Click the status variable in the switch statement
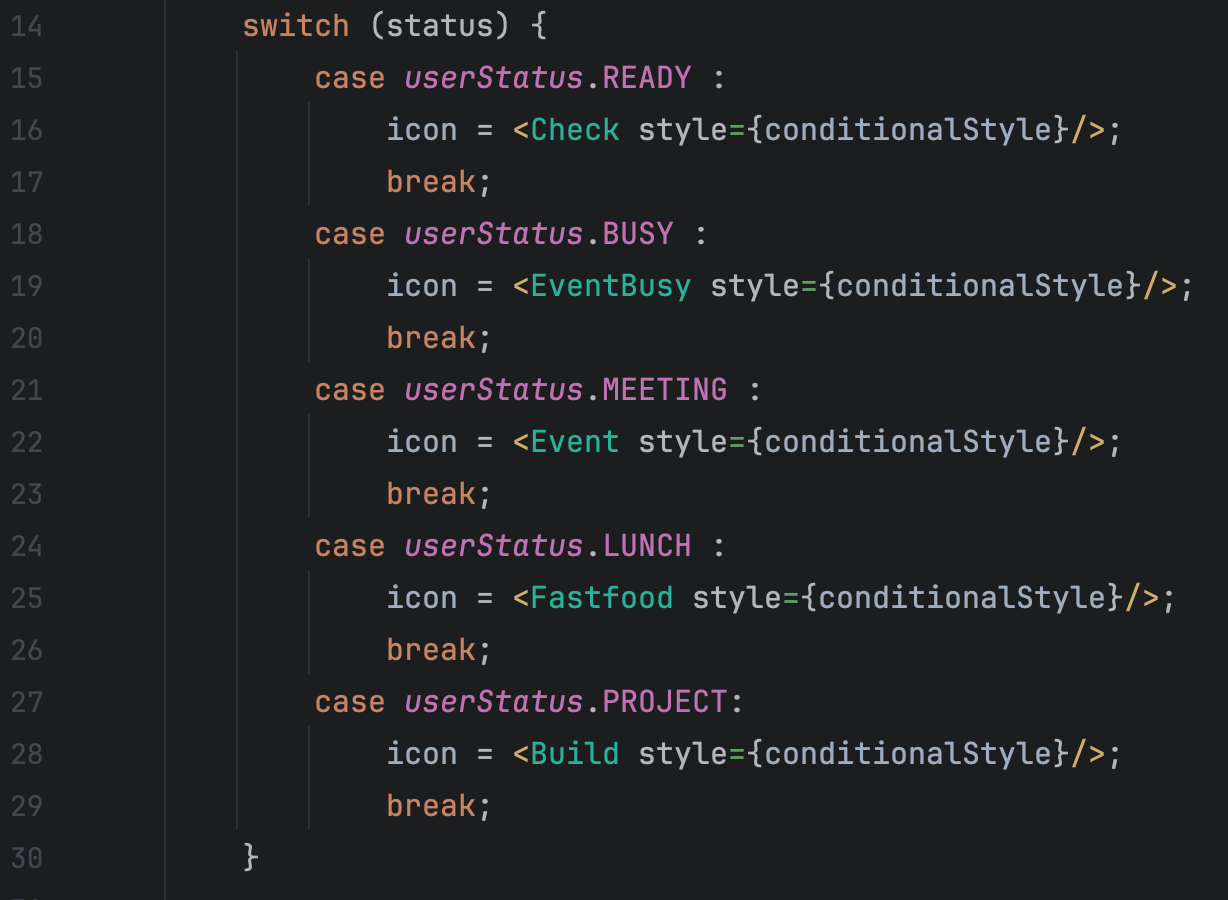 click(441, 25)
